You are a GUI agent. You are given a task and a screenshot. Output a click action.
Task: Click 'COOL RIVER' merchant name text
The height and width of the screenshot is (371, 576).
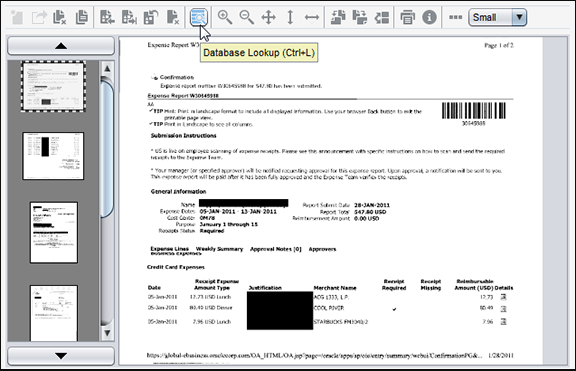329,308
